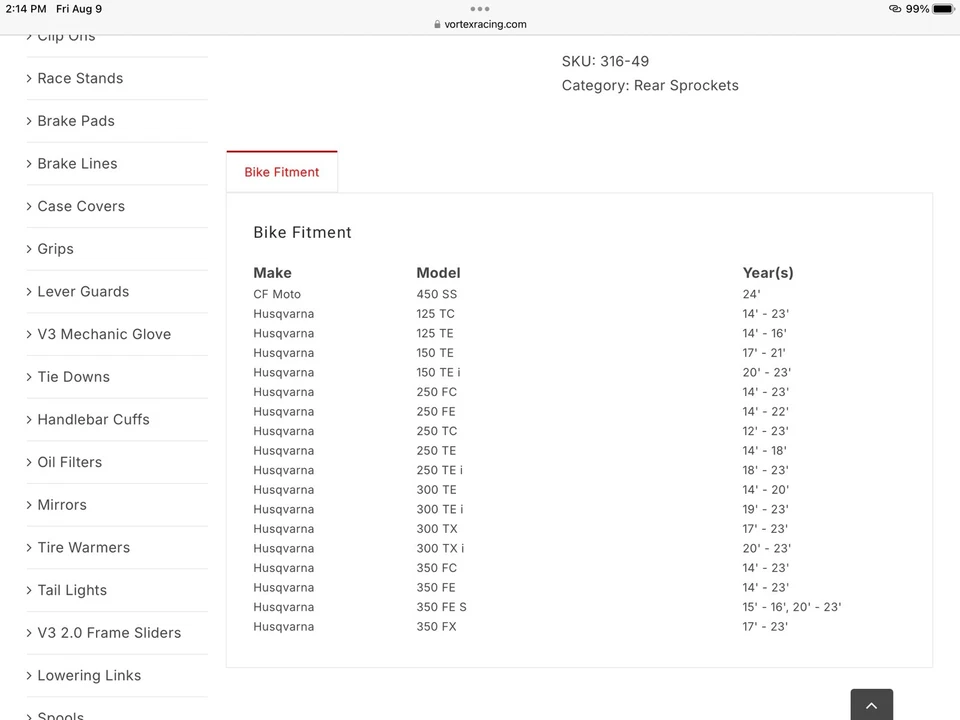Screen dimensions: 960x720
Task: Tap the 2:14 PM clock in status bar
Action: (26, 9)
